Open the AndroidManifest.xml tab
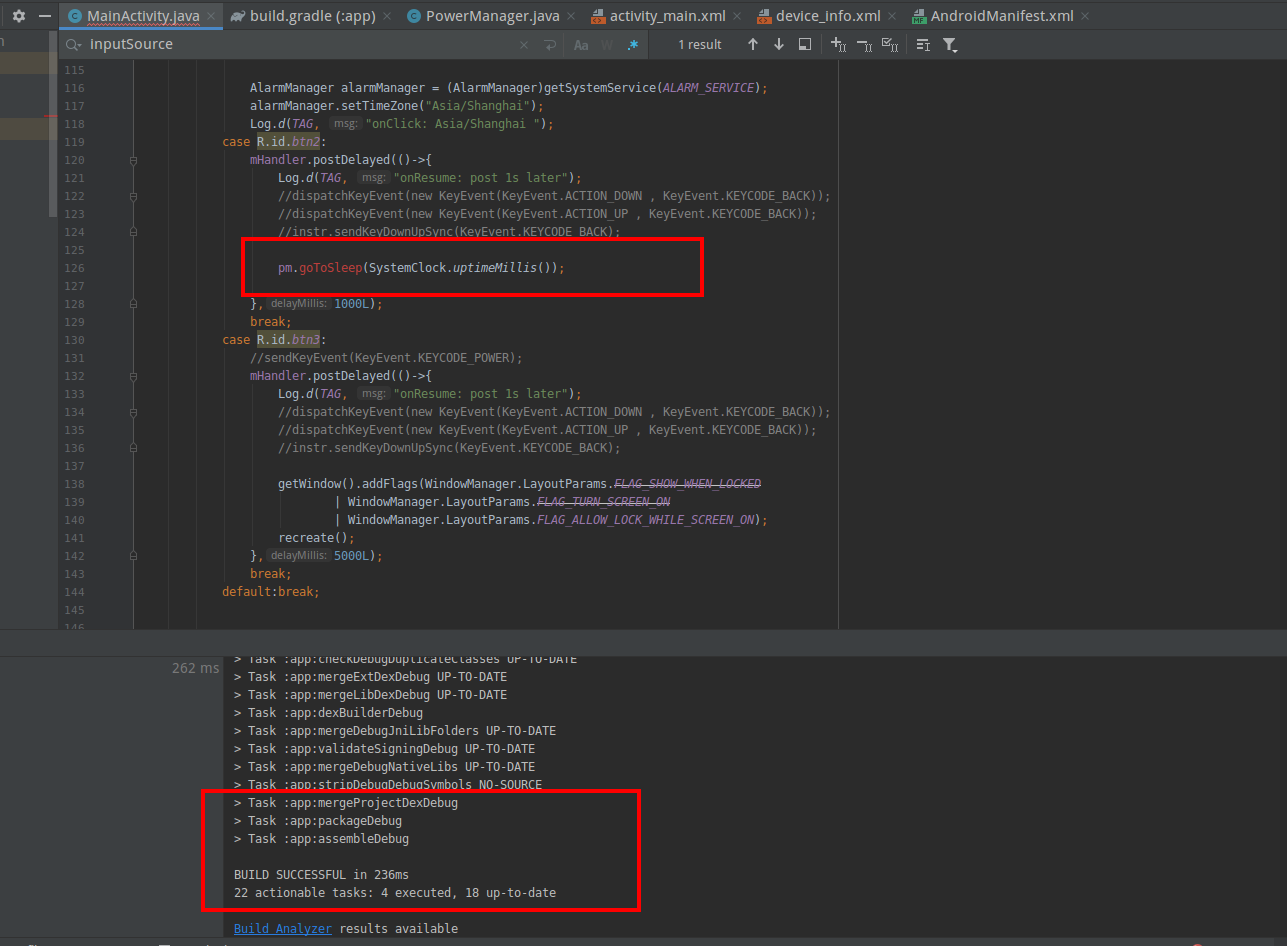 click(1002, 16)
